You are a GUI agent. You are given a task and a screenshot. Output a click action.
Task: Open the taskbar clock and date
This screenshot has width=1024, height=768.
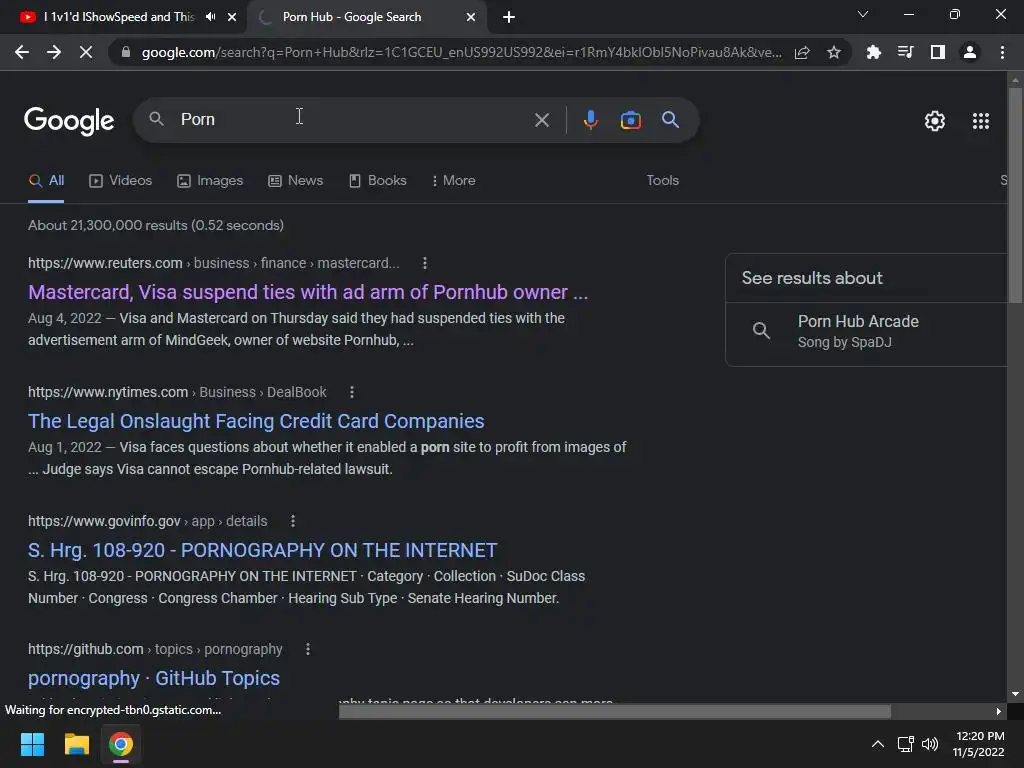978,744
